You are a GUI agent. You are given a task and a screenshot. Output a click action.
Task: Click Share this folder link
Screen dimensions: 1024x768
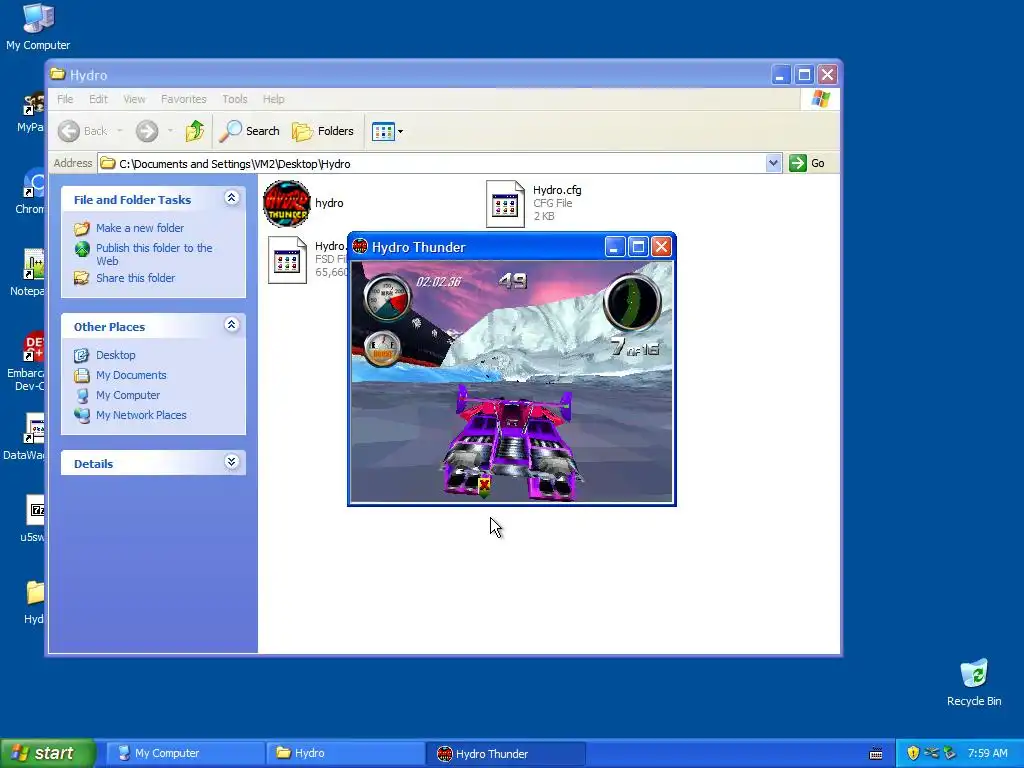[x=135, y=278]
